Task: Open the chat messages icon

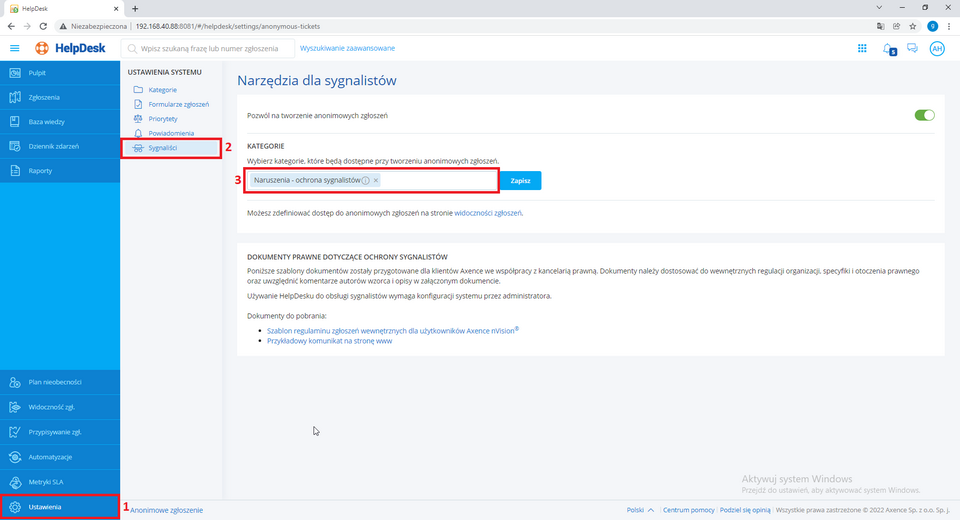Action: coord(912,48)
